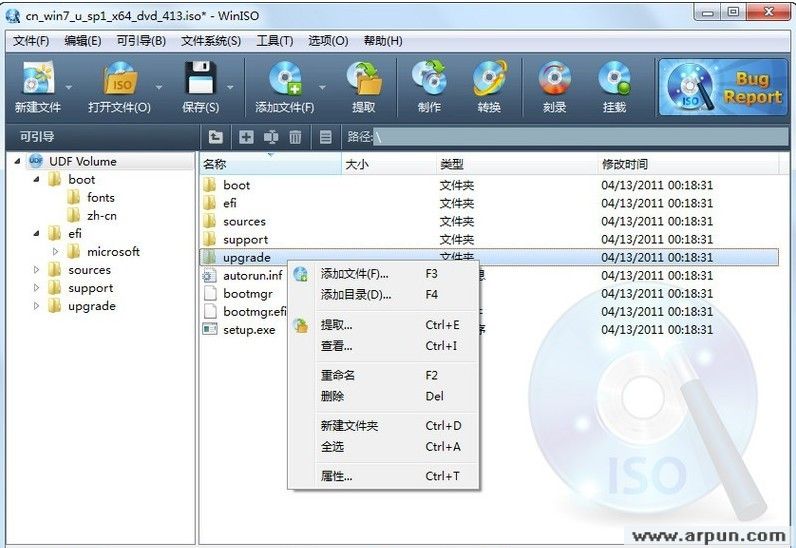Click the 制作 (Make) disc icon
The height and width of the screenshot is (548, 796).
(x=430, y=80)
